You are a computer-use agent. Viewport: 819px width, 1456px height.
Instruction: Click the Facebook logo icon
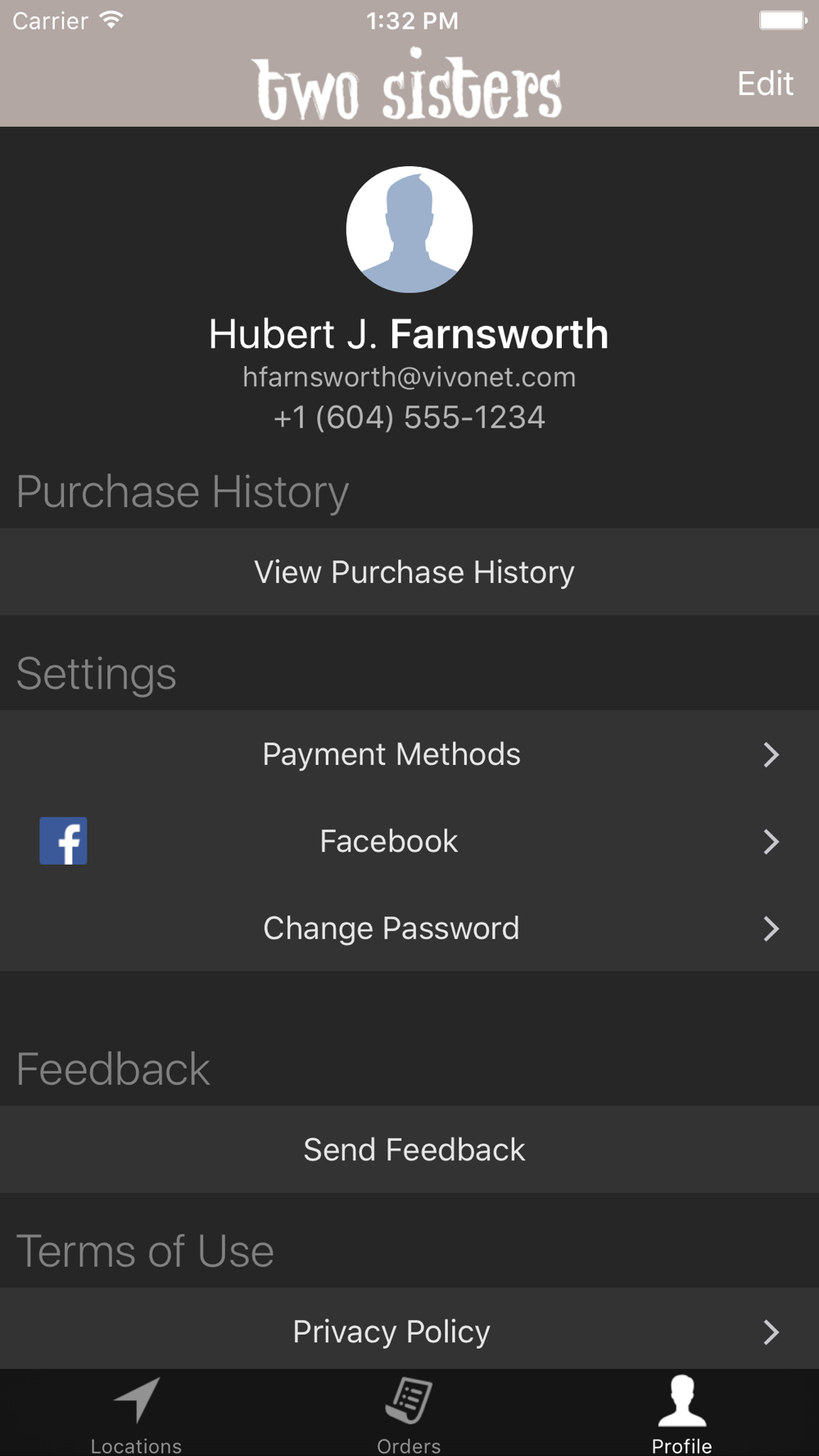click(63, 841)
